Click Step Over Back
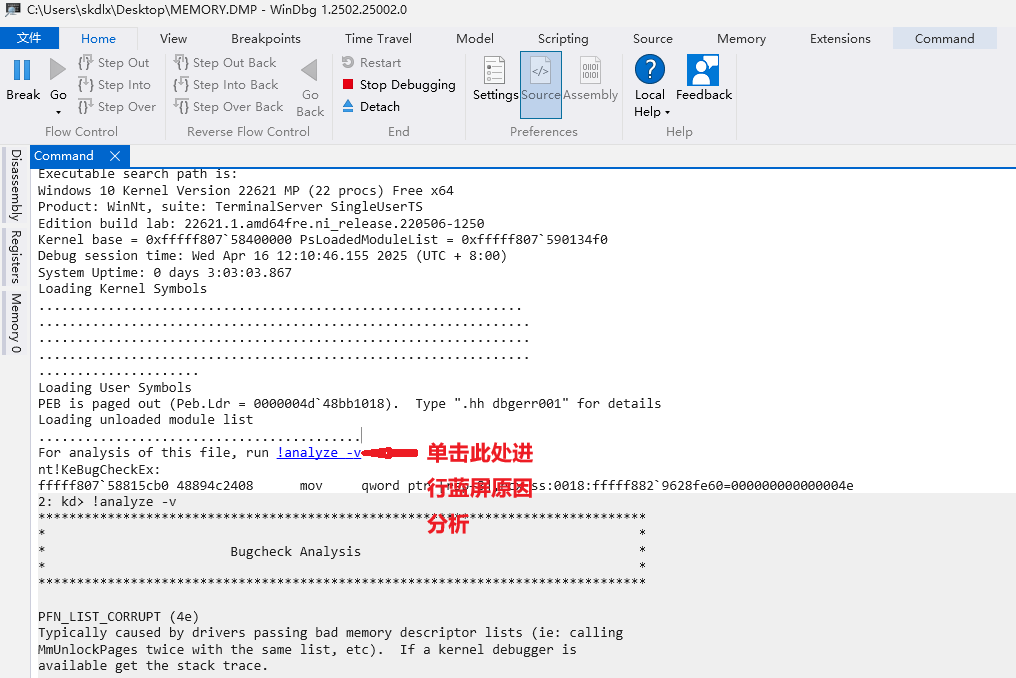 point(229,106)
